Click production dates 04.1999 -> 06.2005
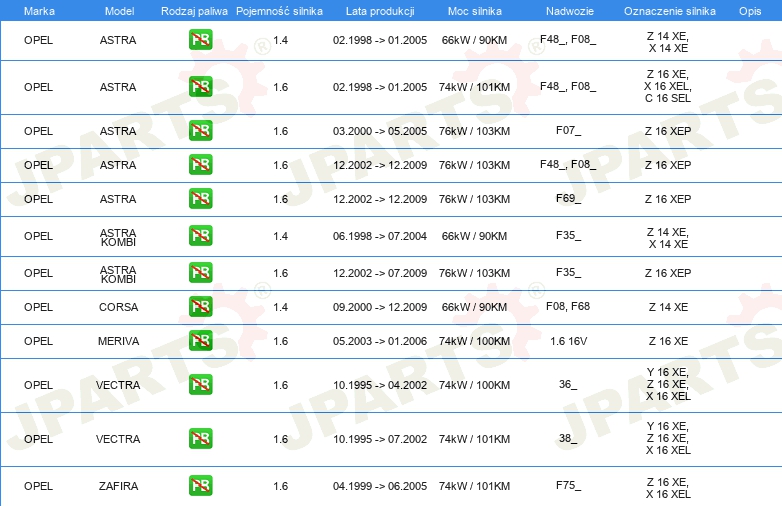The height and width of the screenshot is (506, 782). 380,486
